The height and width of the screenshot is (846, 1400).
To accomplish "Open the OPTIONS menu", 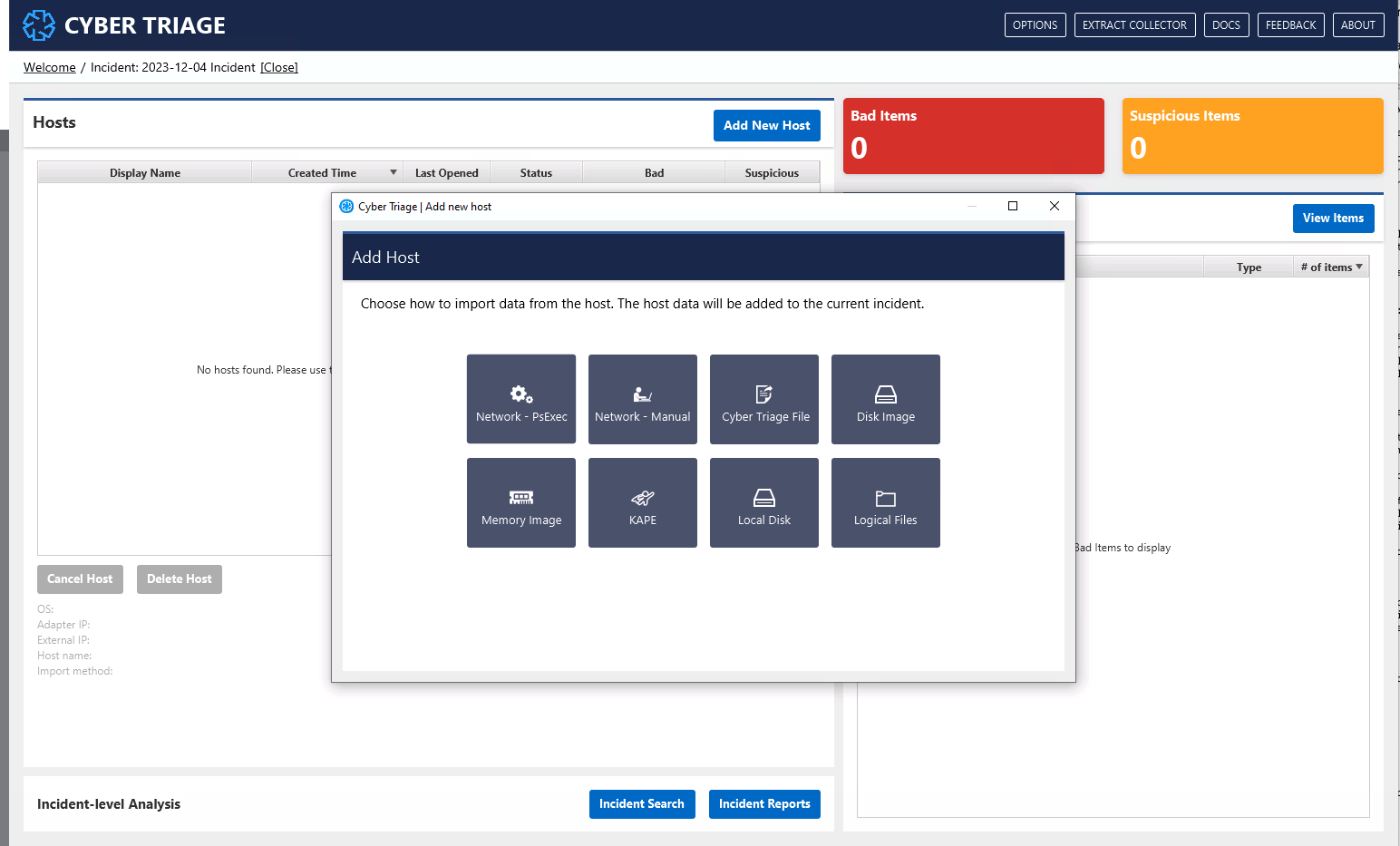I will [1035, 25].
